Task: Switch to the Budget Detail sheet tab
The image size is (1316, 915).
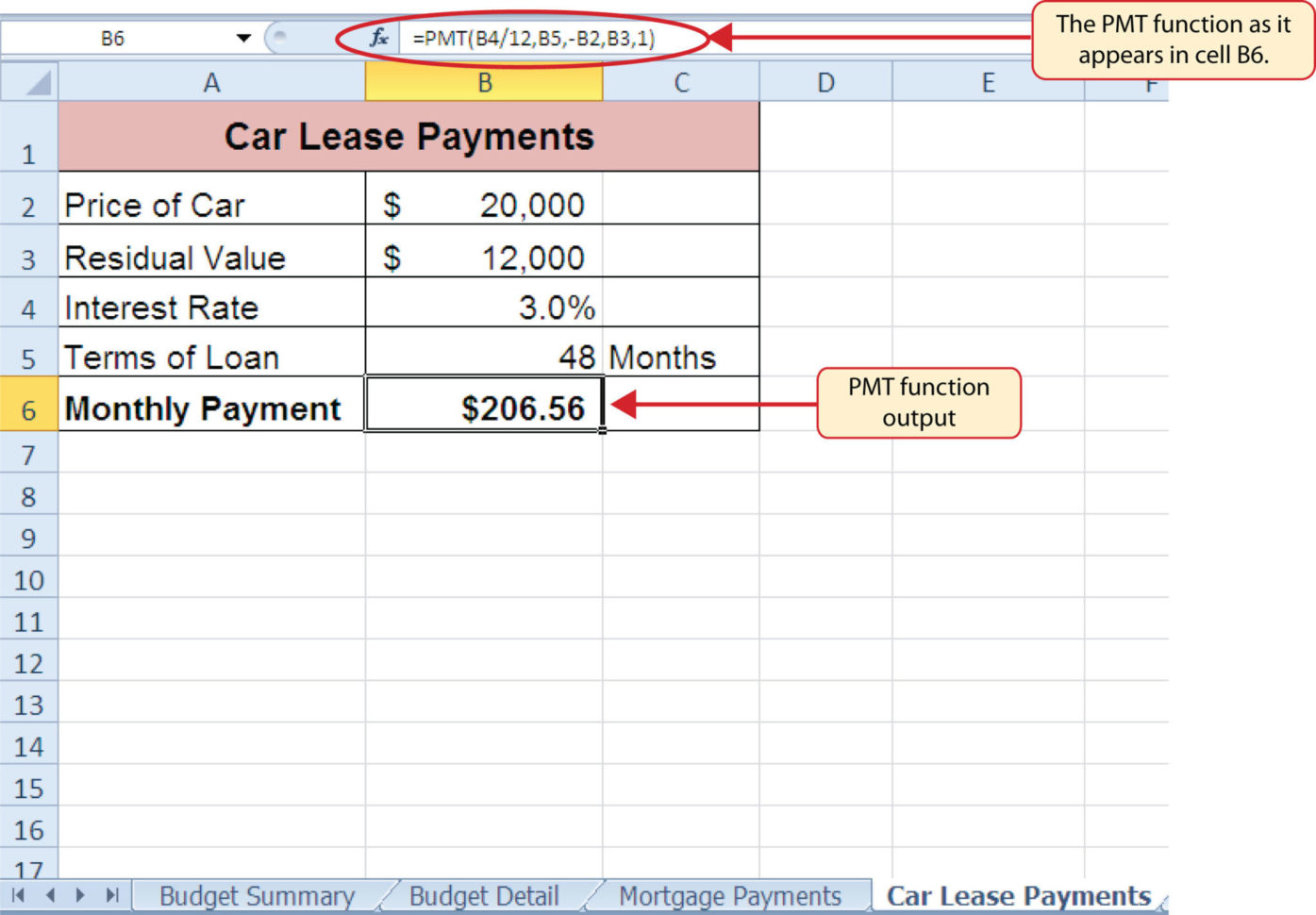Action: click(x=483, y=895)
